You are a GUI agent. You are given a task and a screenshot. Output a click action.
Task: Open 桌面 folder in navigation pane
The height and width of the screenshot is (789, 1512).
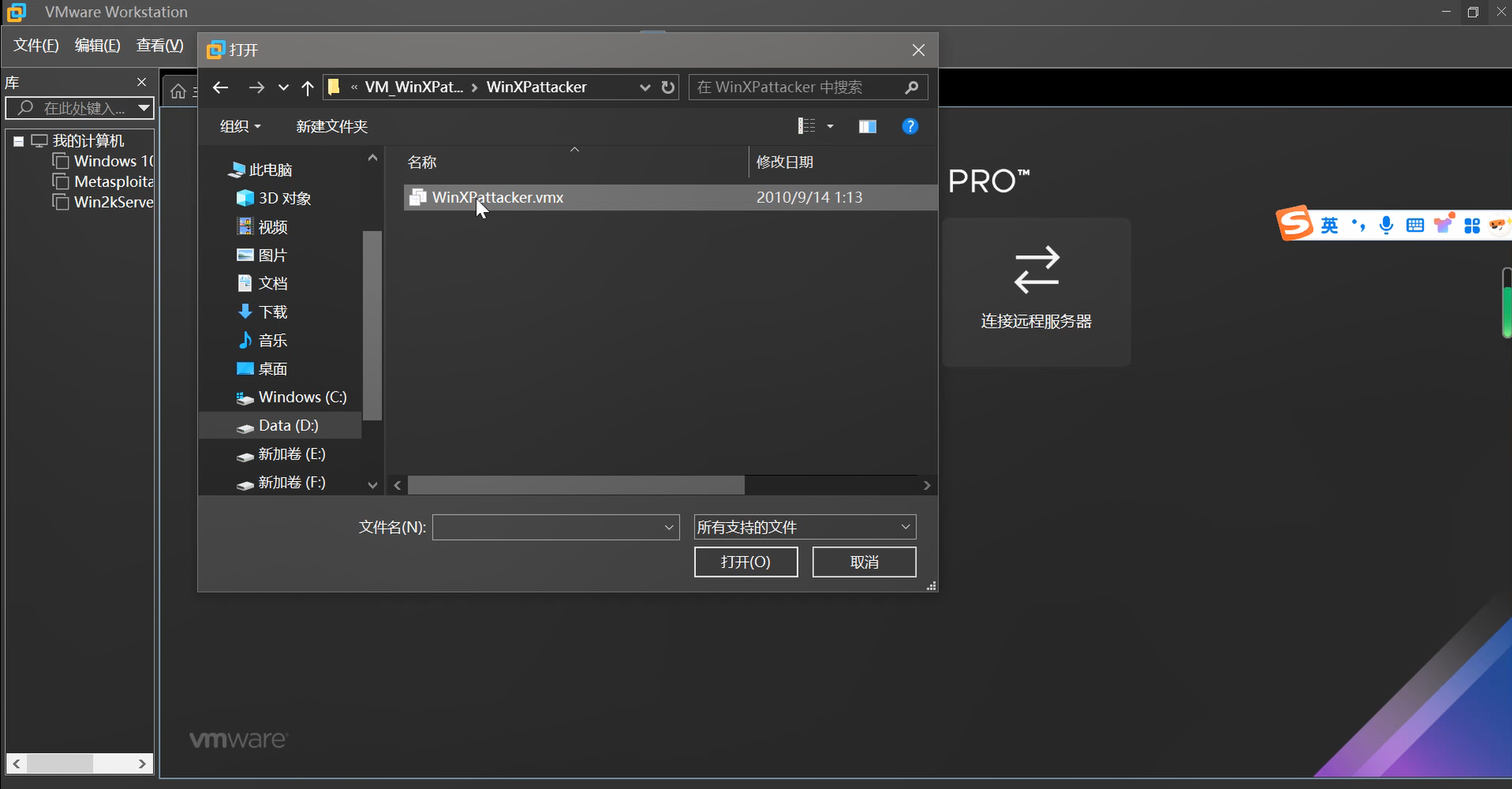[263, 368]
